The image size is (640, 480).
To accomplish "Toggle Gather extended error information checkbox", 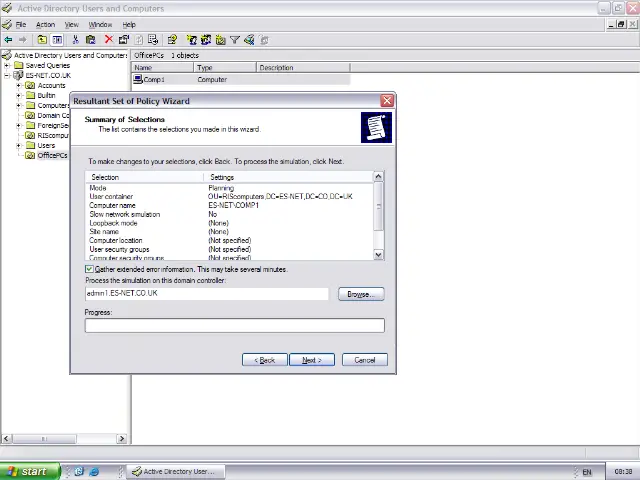I will click(x=90, y=270).
